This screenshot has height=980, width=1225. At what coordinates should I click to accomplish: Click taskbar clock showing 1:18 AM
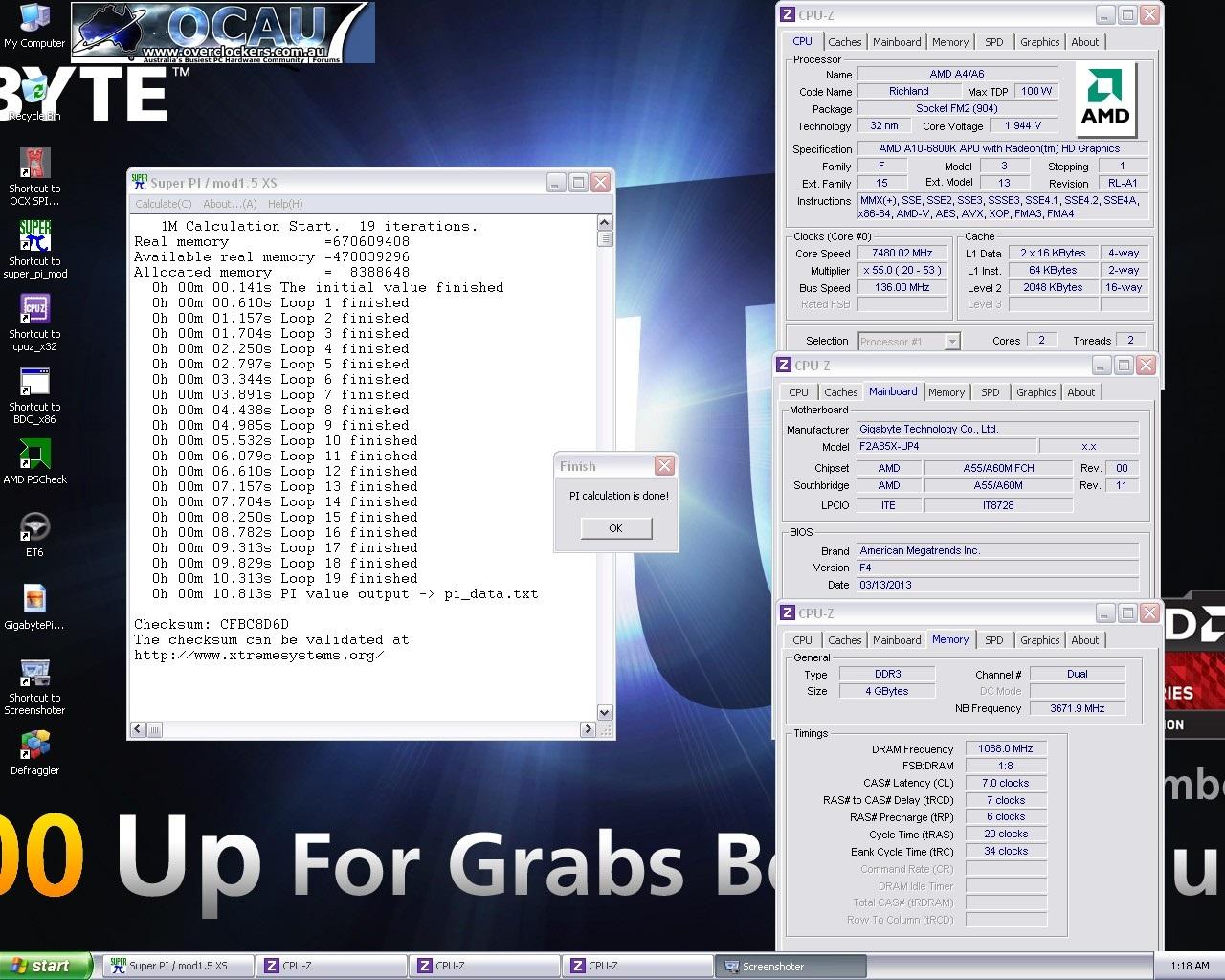click(x=1190, y=966)
